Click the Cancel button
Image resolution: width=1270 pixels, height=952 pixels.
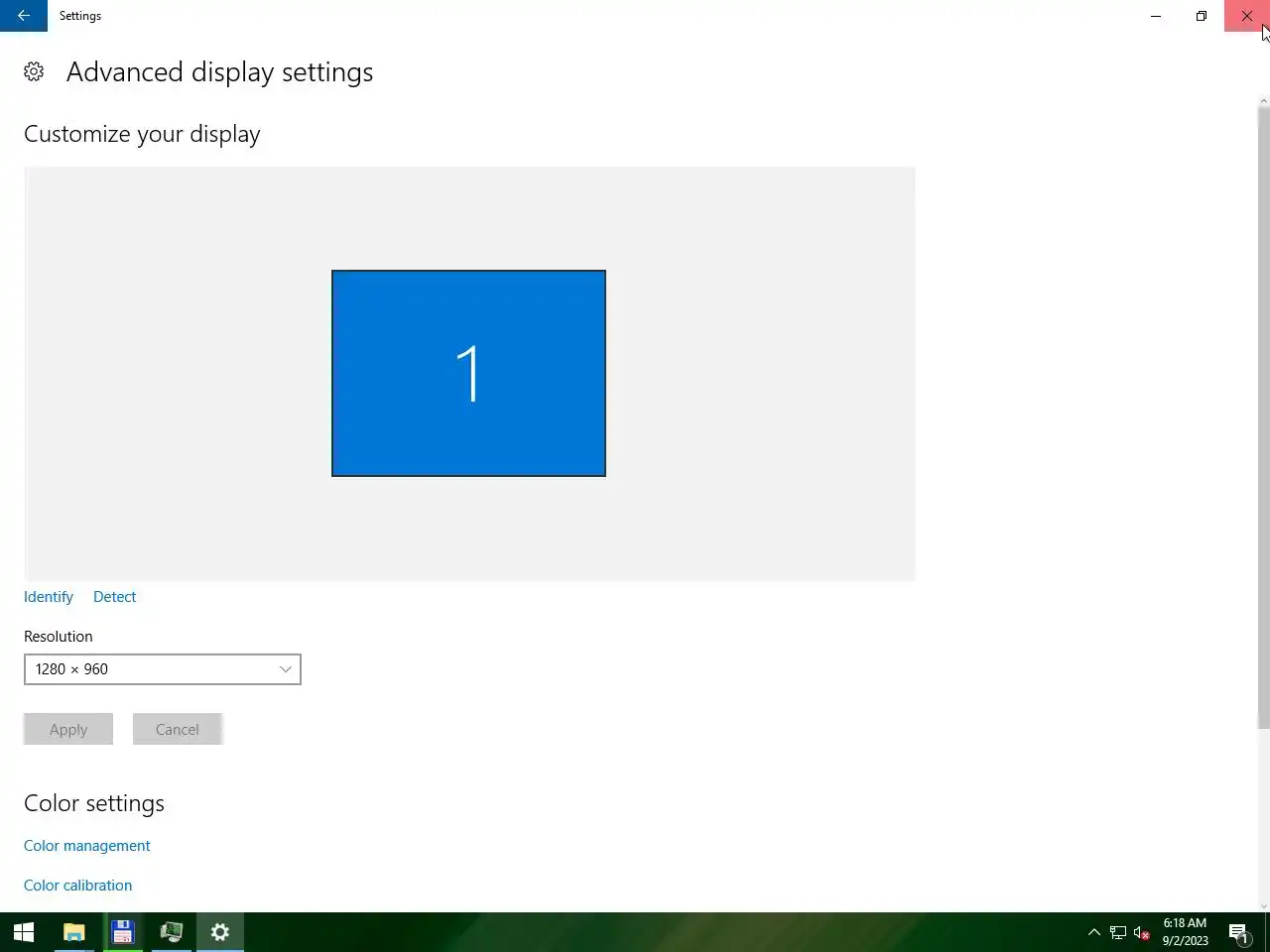point(178,729)
